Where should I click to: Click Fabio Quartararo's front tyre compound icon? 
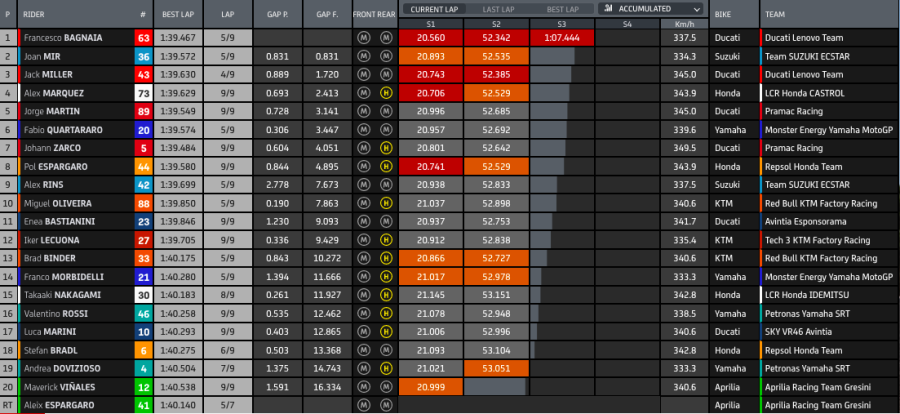click(364, 130)
